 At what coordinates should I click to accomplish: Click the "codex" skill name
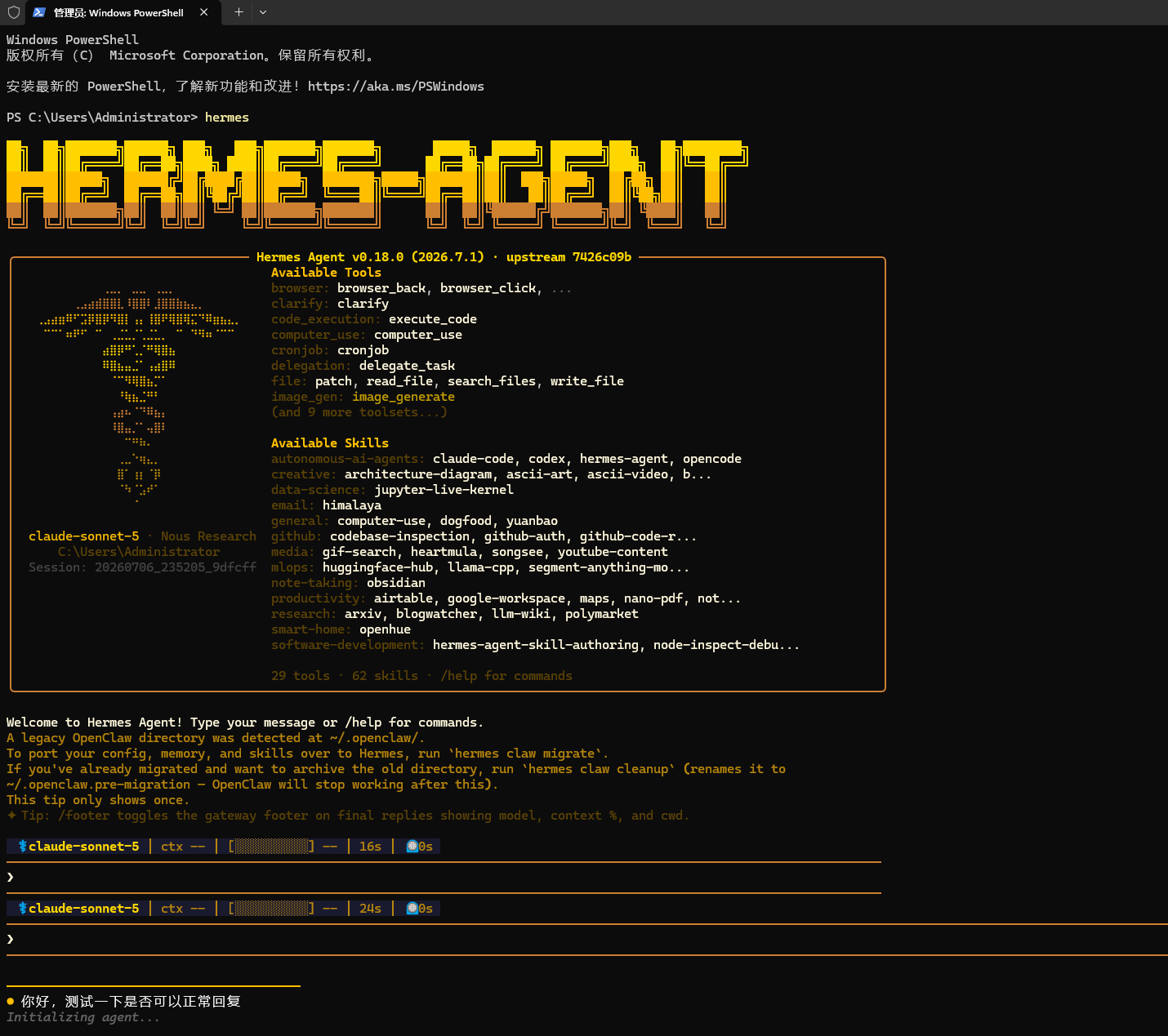point(546,459)
